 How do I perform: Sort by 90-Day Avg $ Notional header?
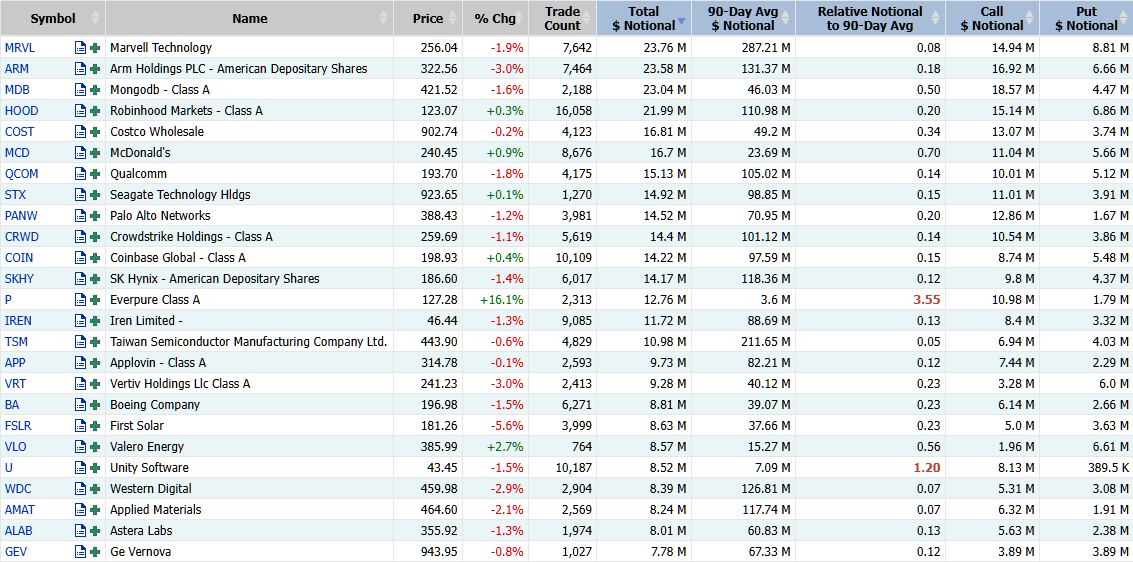tap(744, 18)
